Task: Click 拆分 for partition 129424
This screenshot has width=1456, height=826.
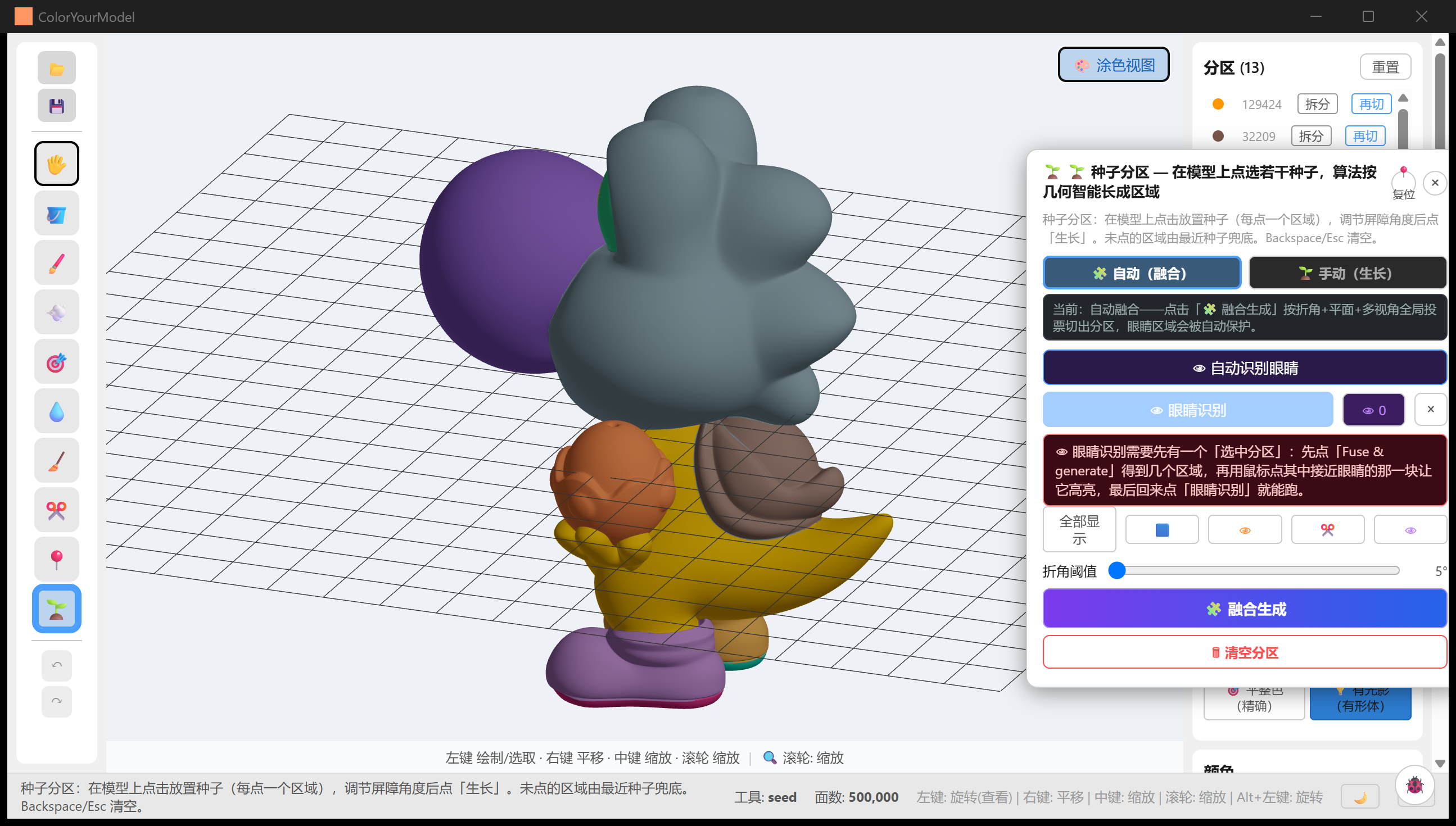Action: [x=1318, y=105]
